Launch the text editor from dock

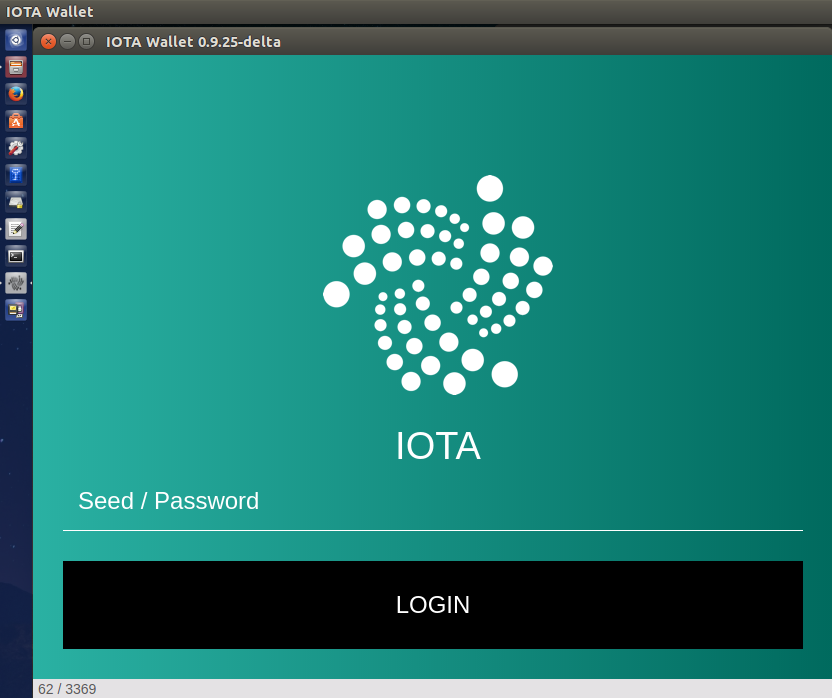click(16, 229)
